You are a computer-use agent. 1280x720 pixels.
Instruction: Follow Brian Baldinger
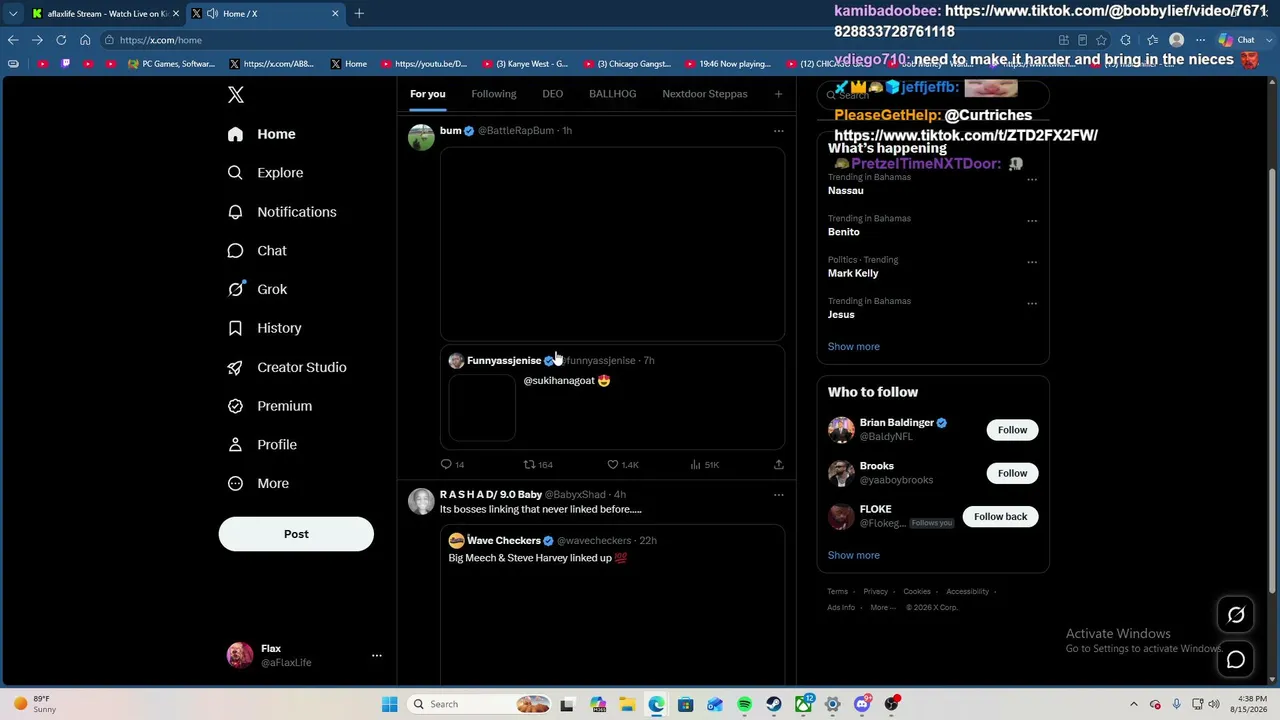tap(1012, 430)
